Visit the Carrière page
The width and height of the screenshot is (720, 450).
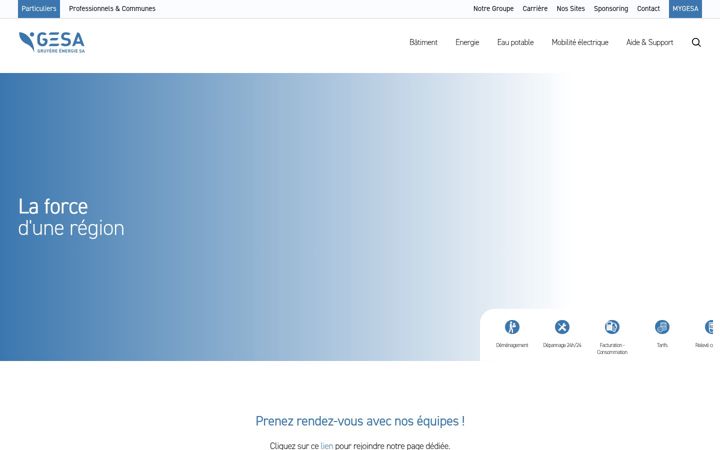click(x=535, y=9)
